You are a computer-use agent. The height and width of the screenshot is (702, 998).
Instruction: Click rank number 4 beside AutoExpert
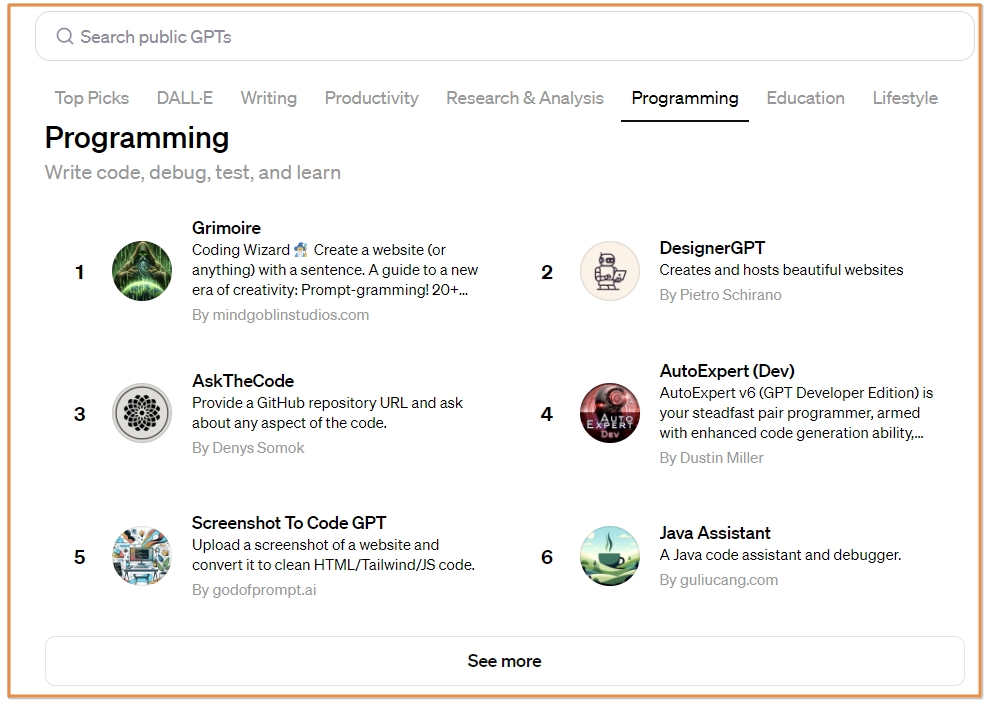point(547,414)
